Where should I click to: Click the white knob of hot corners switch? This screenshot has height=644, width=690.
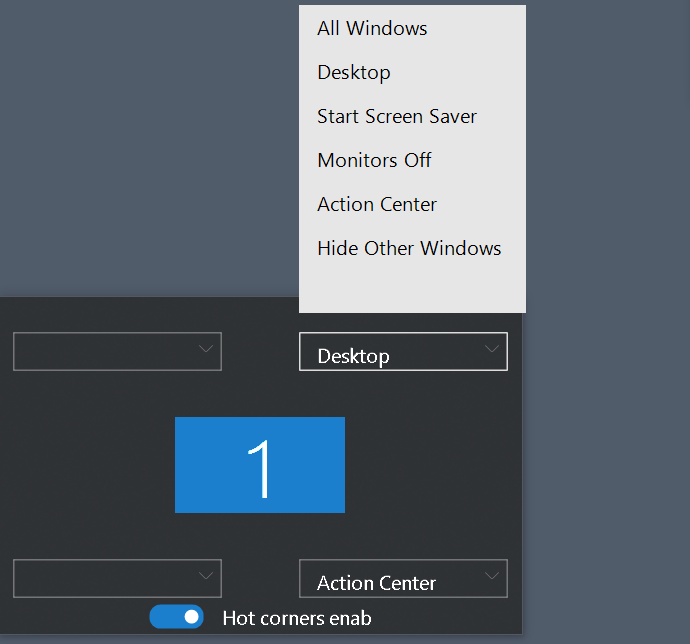[x=191, y=617]
